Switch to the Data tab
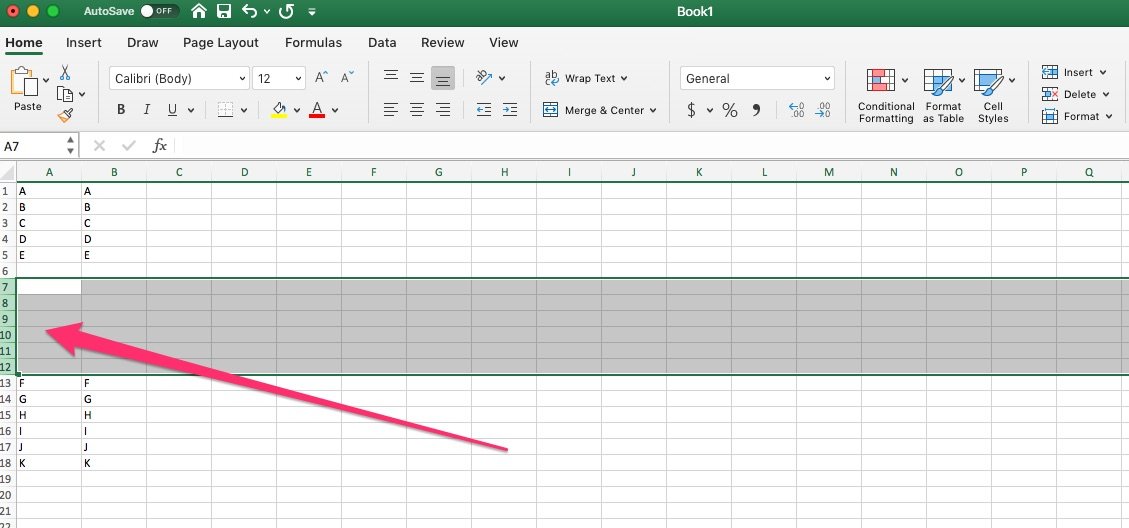1129x528 pixels. point(382,42)
